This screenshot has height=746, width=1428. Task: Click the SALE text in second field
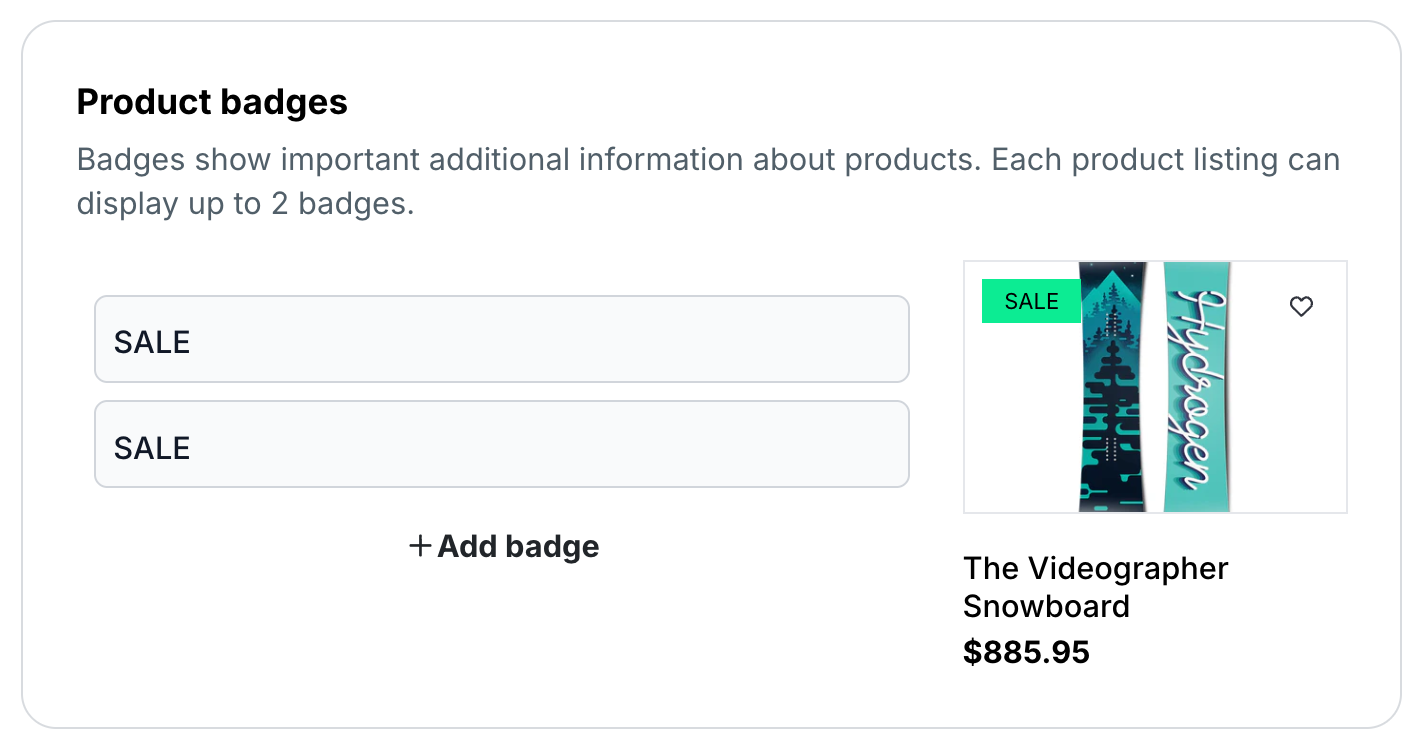click(152, 448)
